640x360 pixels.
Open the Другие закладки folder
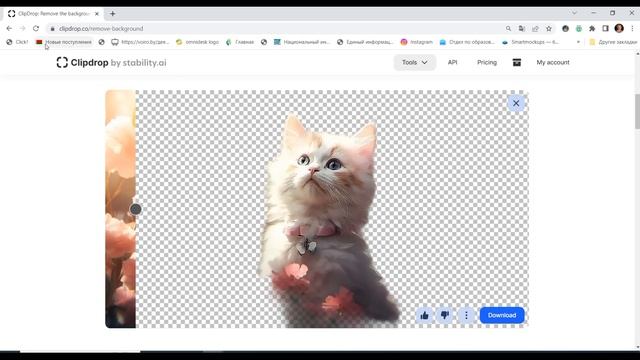[613, 42]
